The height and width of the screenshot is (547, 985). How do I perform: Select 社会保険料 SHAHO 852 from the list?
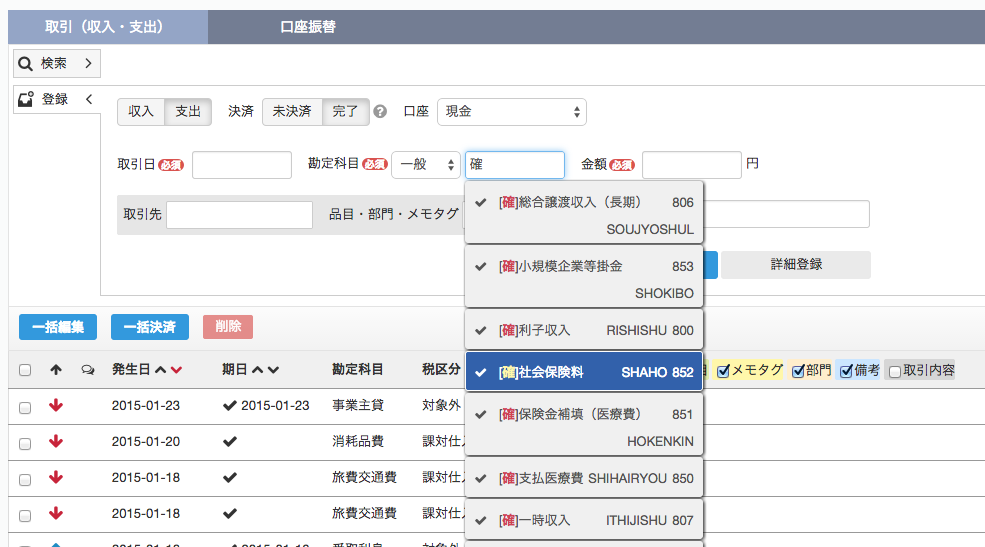pos(584,372)
